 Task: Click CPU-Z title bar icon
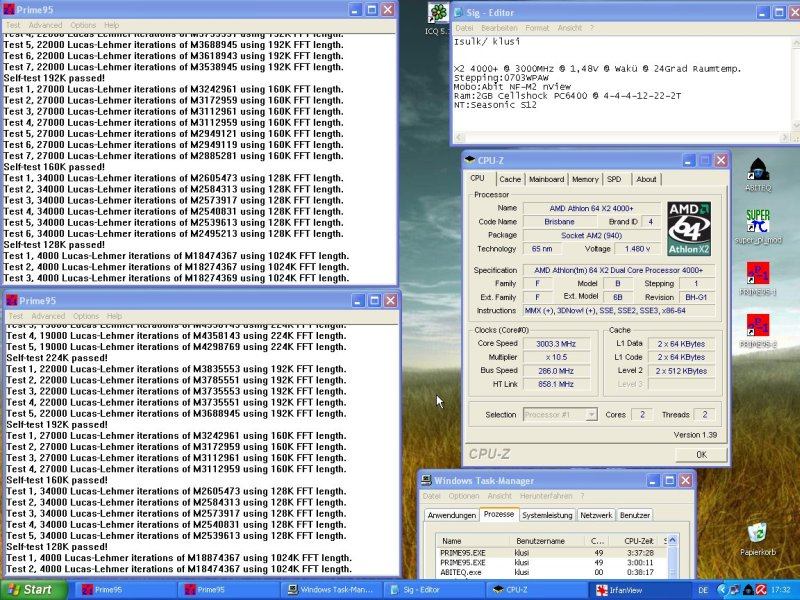(470, 160)
